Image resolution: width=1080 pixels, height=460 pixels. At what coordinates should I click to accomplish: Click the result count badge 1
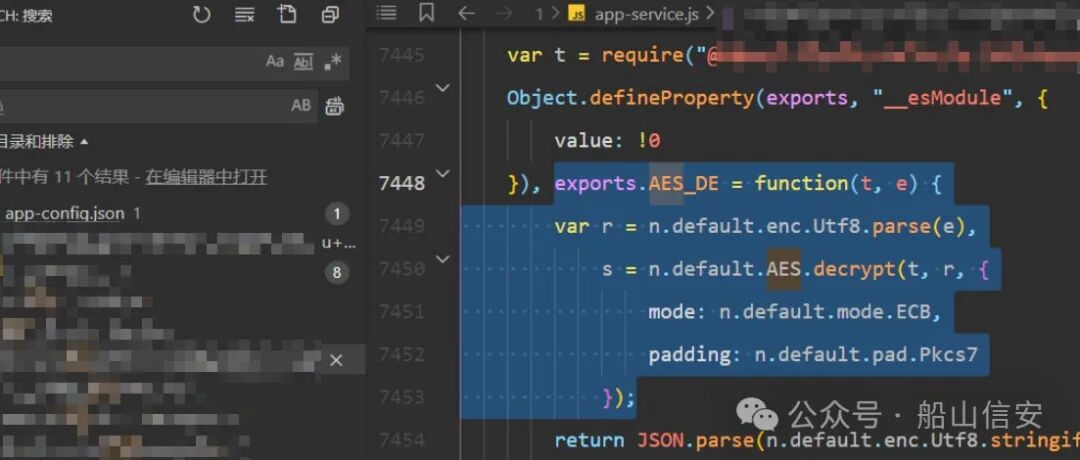337,215
